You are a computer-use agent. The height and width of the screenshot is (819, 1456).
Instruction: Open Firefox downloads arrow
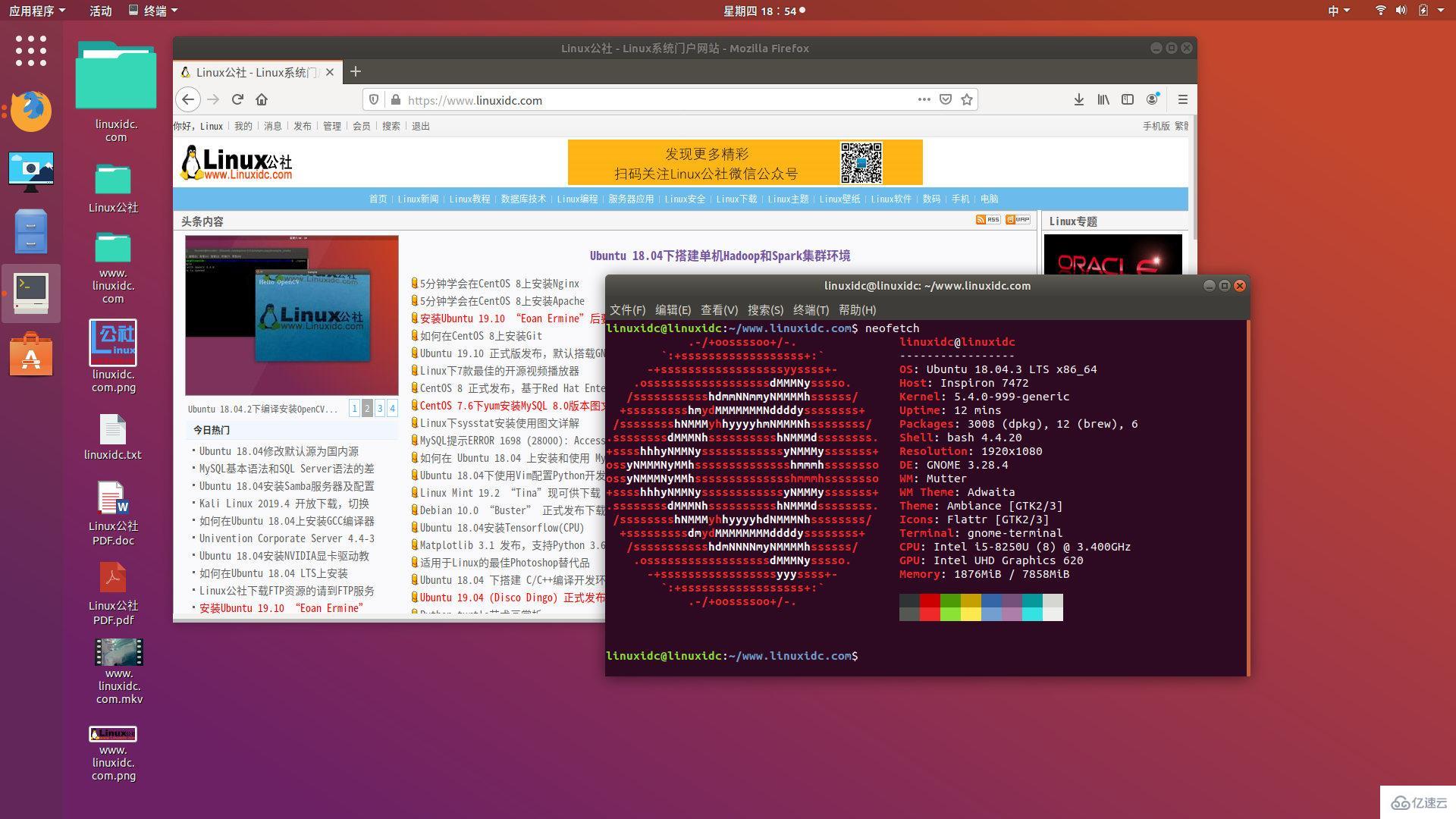[x=1079, y=99]
